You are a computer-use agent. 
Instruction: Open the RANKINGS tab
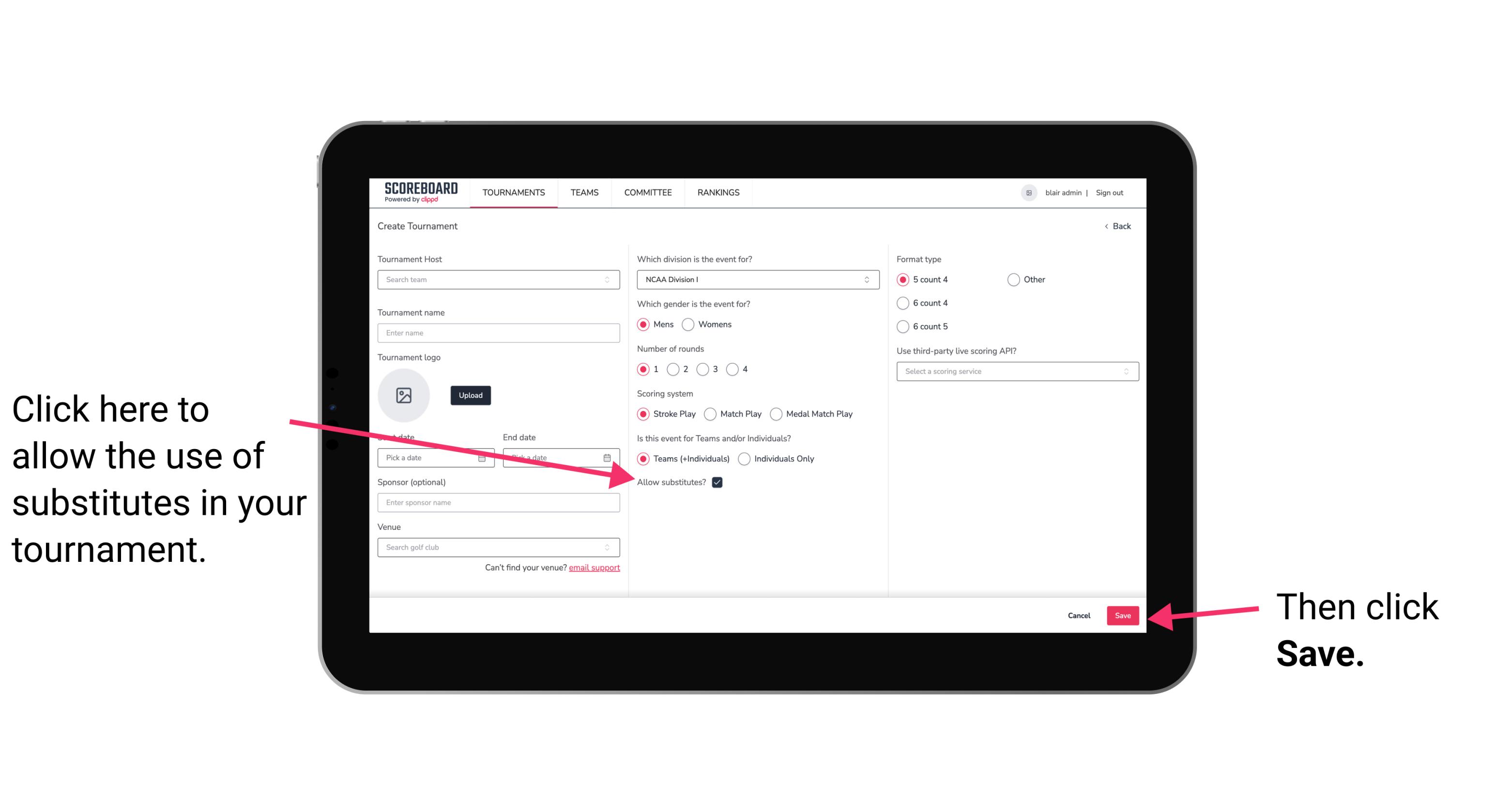(717, 192)
